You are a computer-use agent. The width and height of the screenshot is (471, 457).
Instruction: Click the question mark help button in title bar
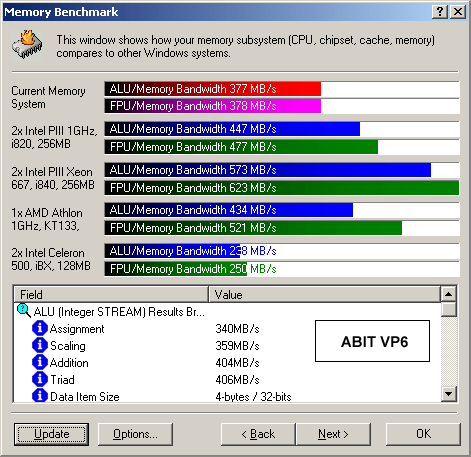click(x=440, y=12)
